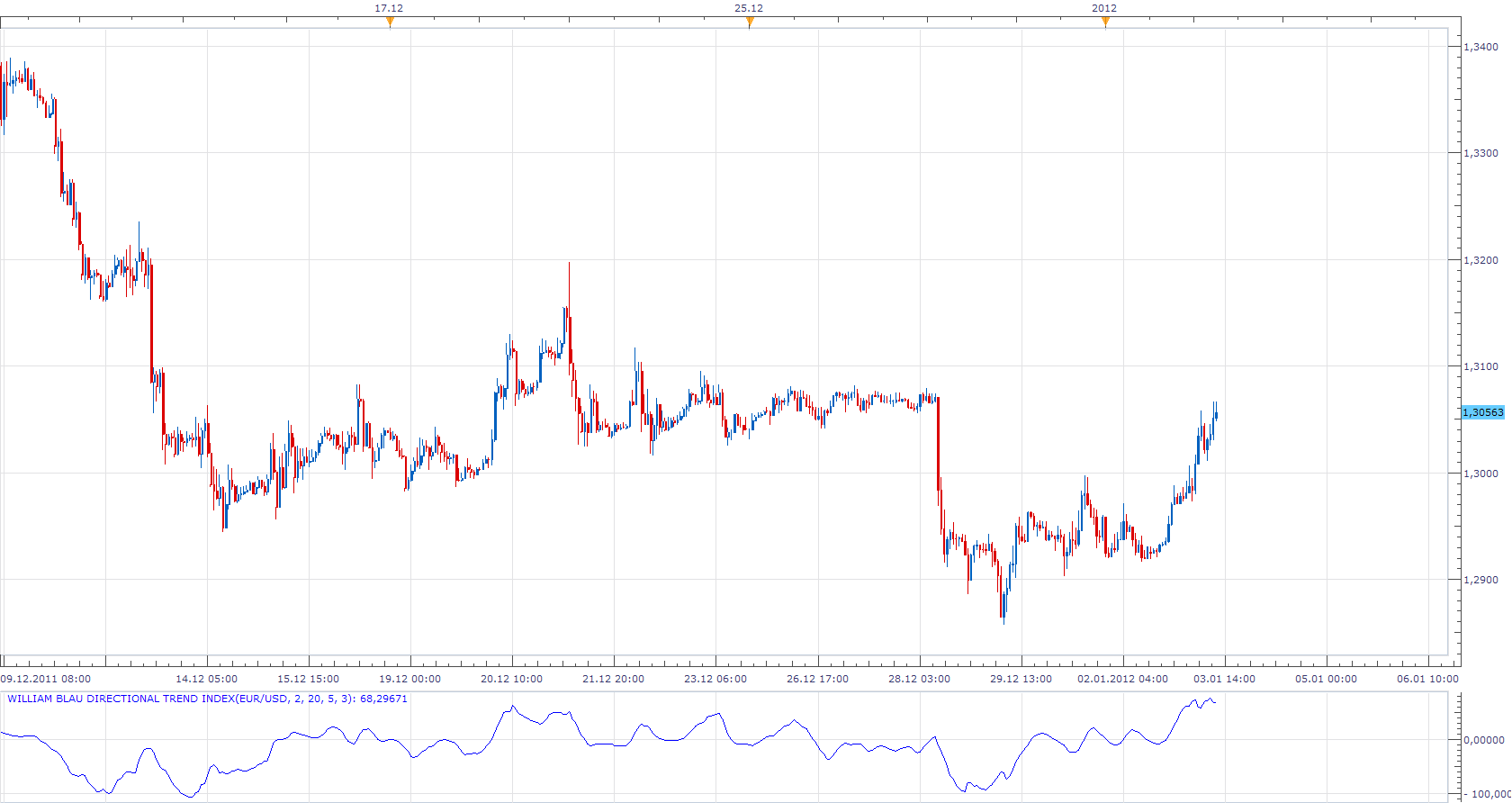Click the 02.01.2012 04:00 time label
The height and width of the screenshot is (803, 1512).
[x=1122, y=679]
